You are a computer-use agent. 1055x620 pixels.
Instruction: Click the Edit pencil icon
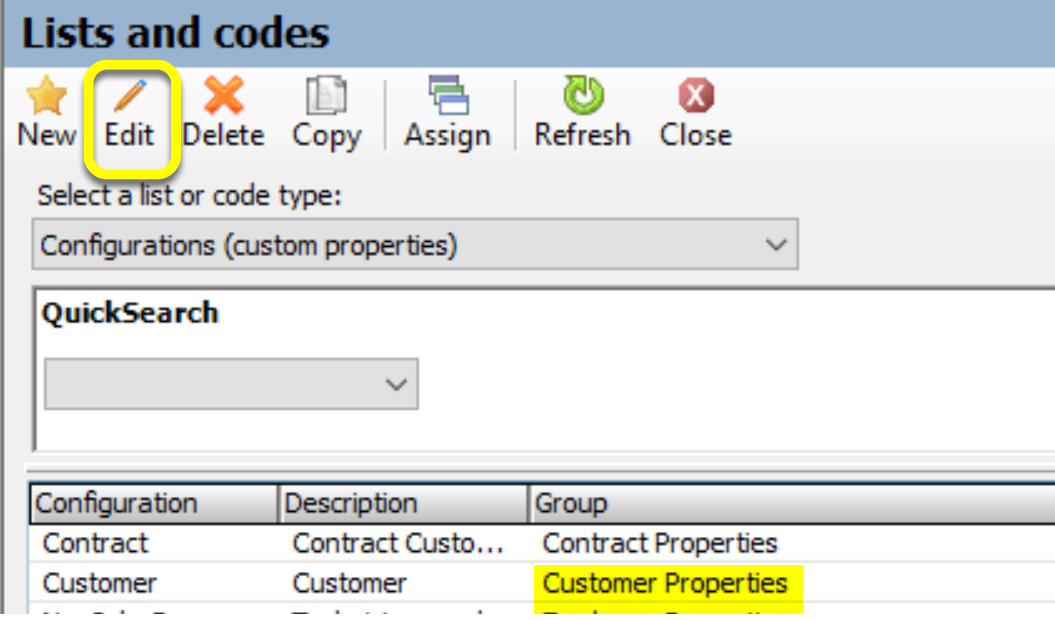pos(129,97)
